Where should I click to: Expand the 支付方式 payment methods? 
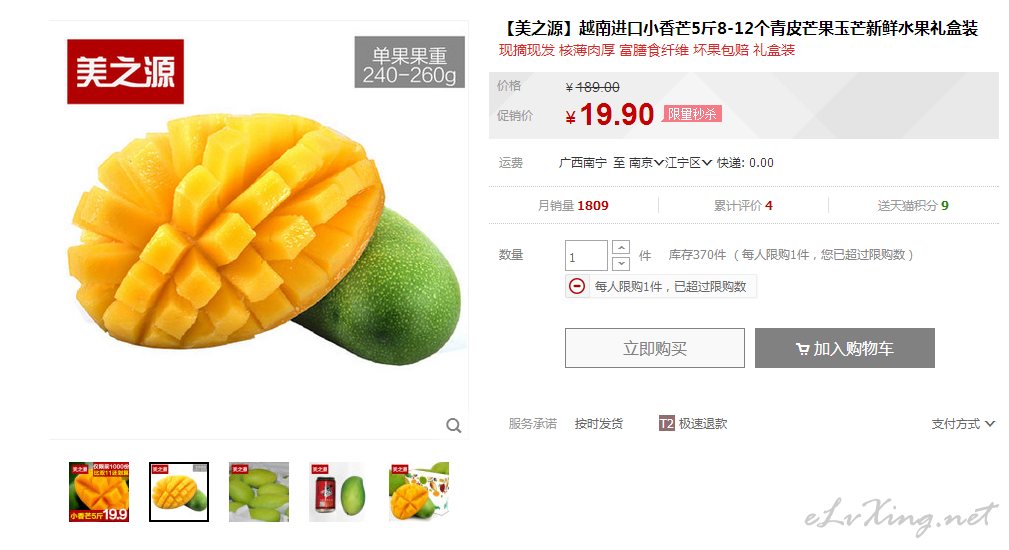[x=963, y=424]
